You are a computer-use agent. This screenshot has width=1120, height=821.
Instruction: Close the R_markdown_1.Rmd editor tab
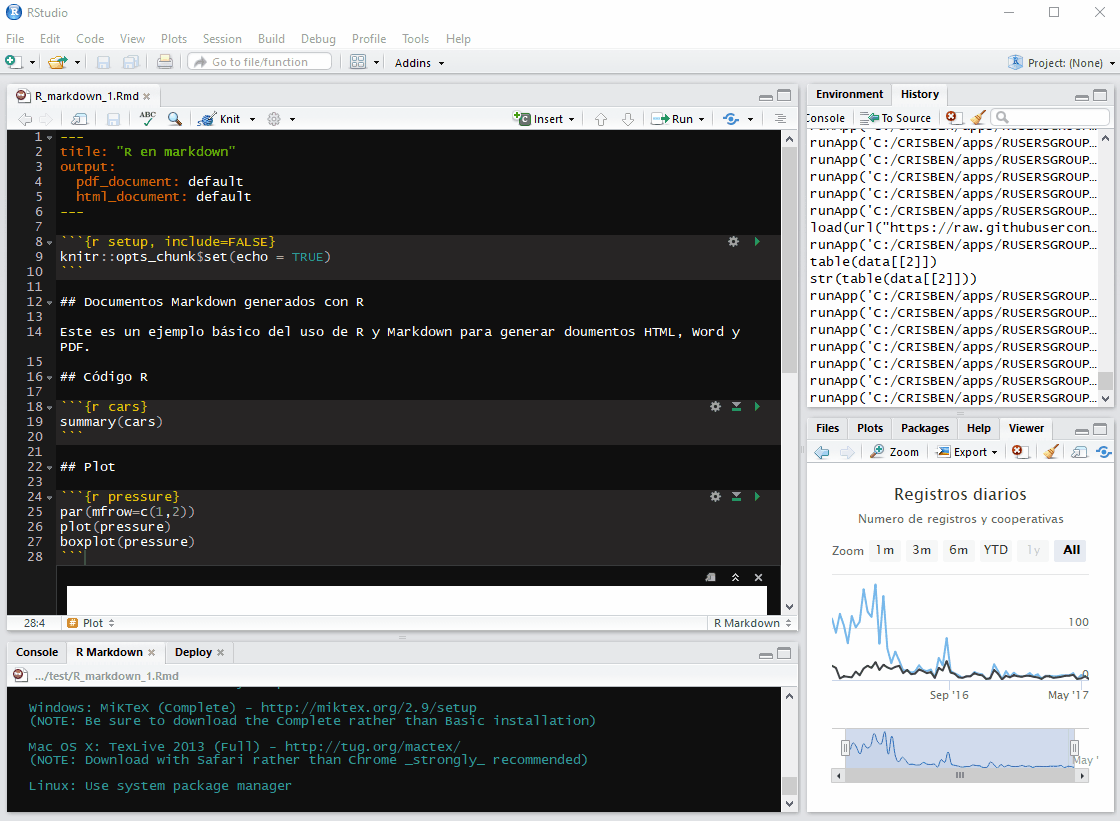(x=146, y=96)
